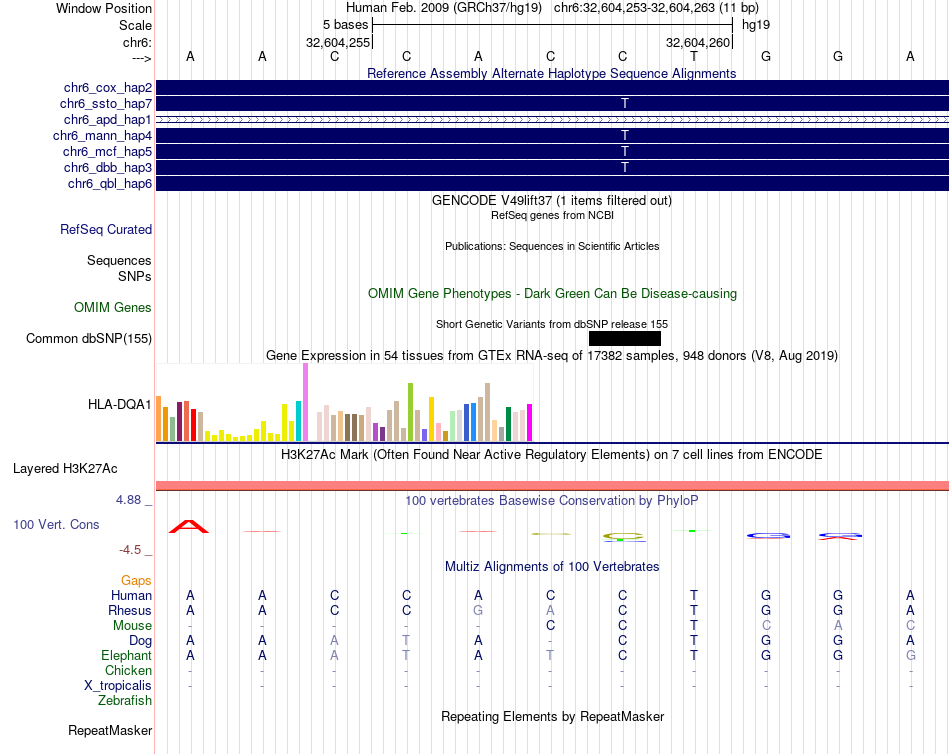Click the chr6_apd_hap1 arrowed gap line
Viewport: 950px width, 754px height.
tap(553, 120)
